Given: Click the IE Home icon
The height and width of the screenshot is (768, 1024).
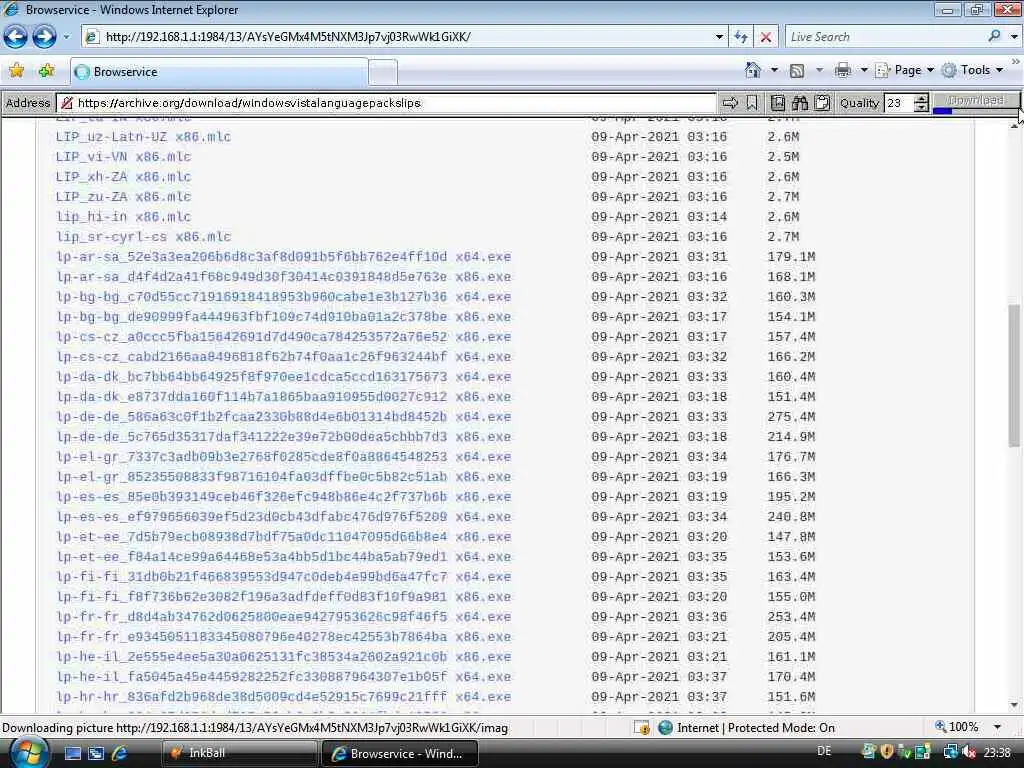Looking at the screenshot, I should coord(753,70).
